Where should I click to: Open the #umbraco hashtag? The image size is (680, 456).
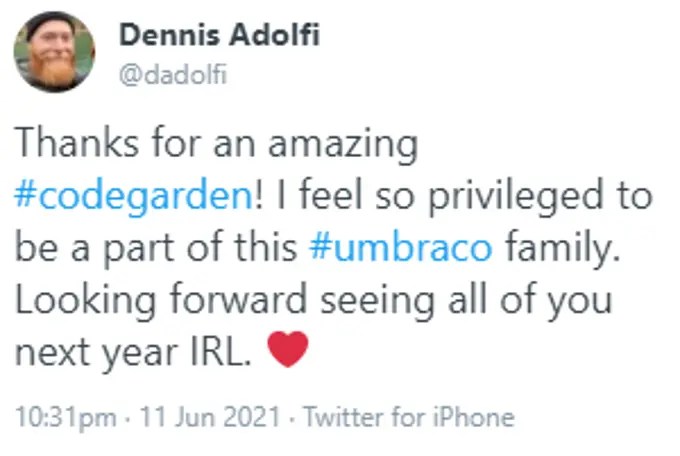[399, 246]
